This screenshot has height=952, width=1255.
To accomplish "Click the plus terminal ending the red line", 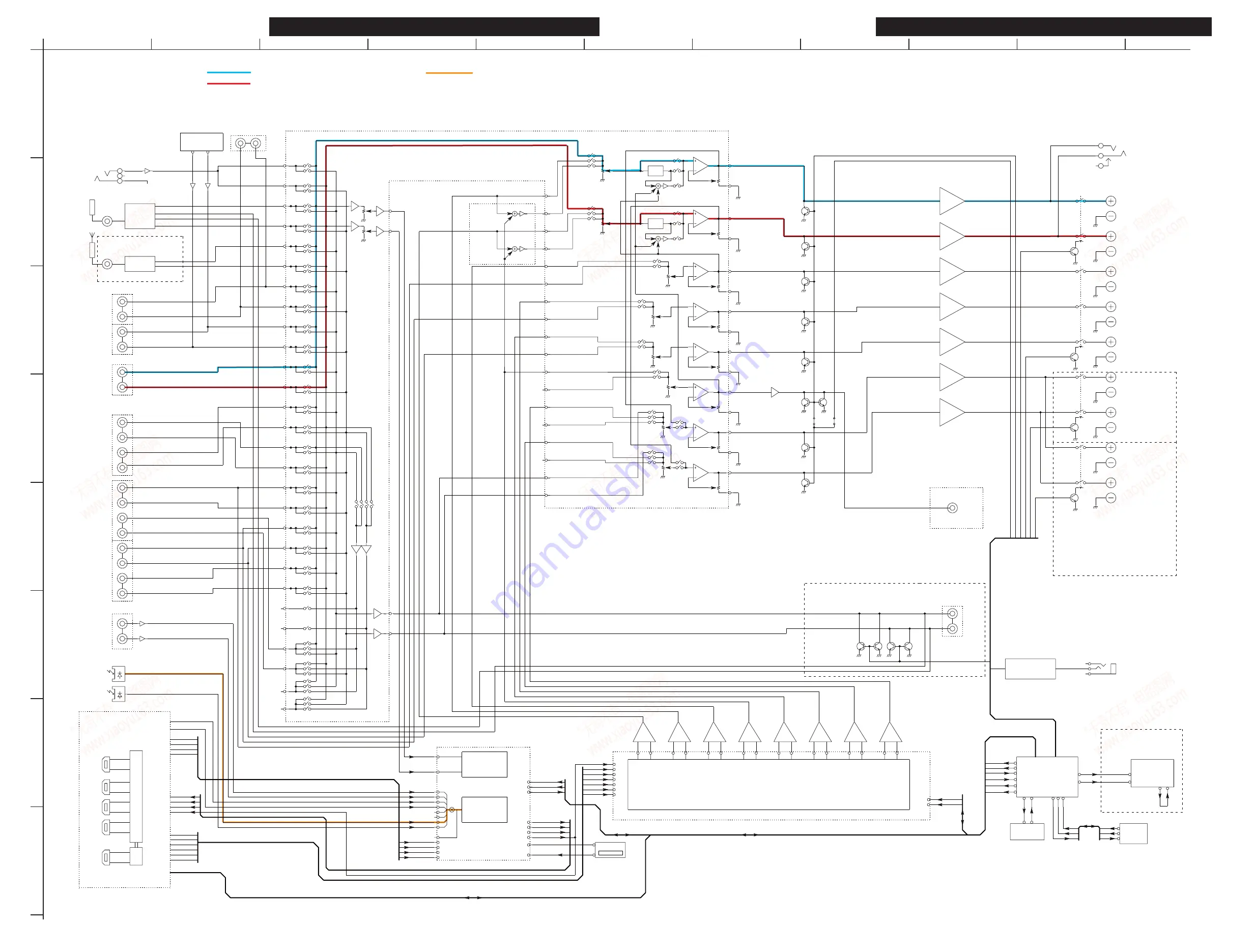I will pos(1111,236).
